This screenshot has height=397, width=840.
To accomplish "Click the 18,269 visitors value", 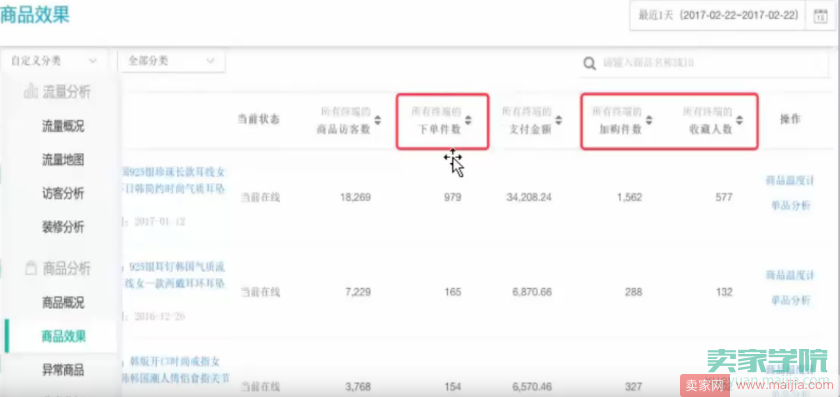I will (355, 197).
